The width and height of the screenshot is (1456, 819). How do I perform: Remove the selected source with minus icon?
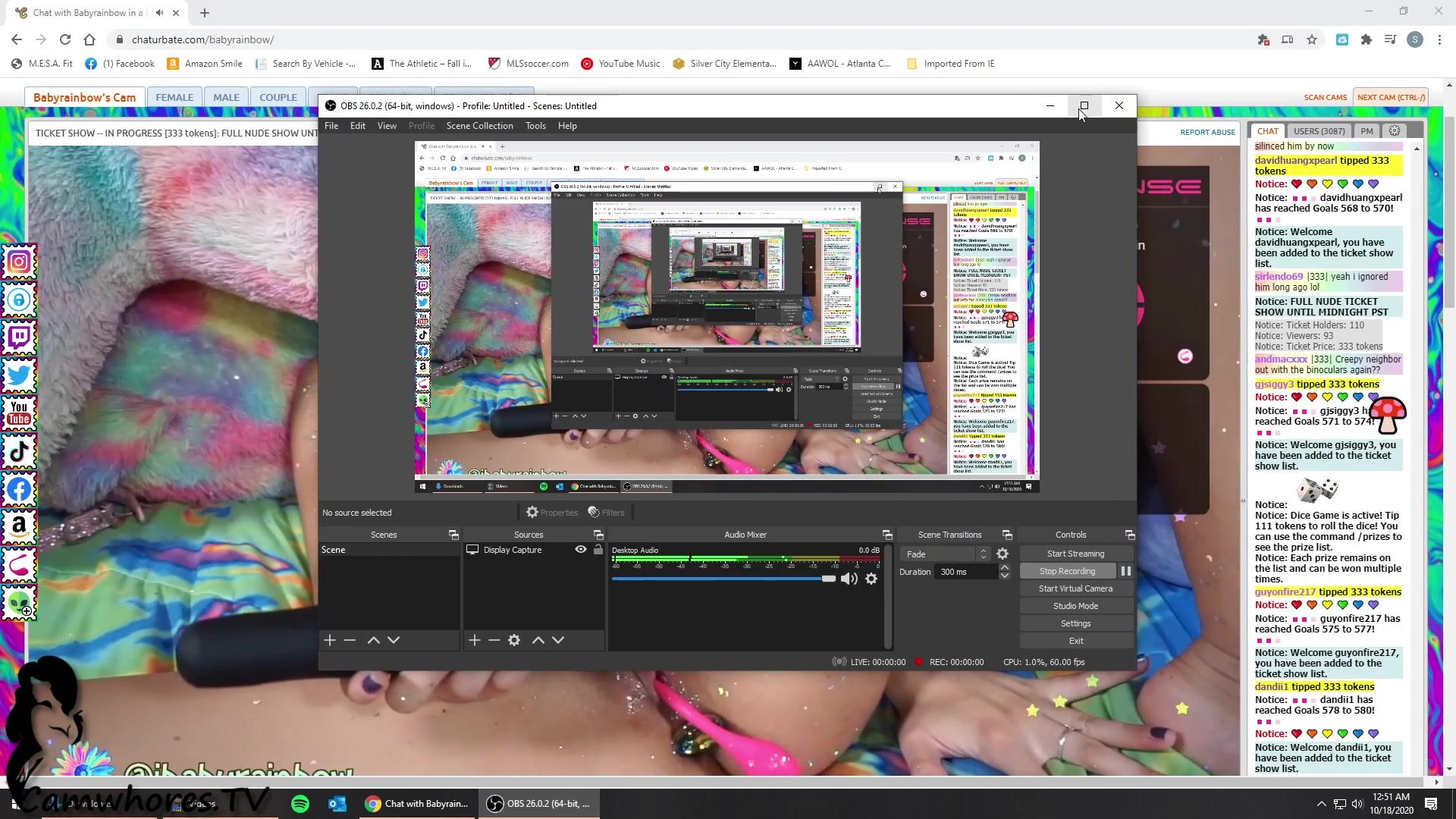(494, 640)
